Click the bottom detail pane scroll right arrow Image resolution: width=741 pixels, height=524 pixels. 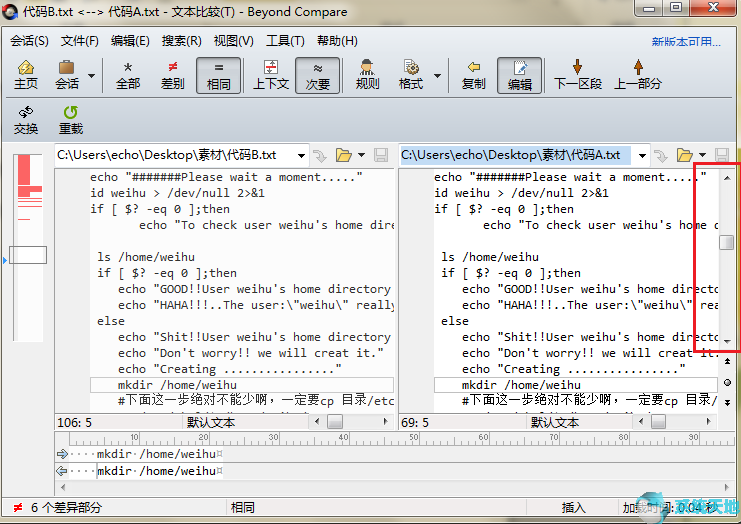727,487
